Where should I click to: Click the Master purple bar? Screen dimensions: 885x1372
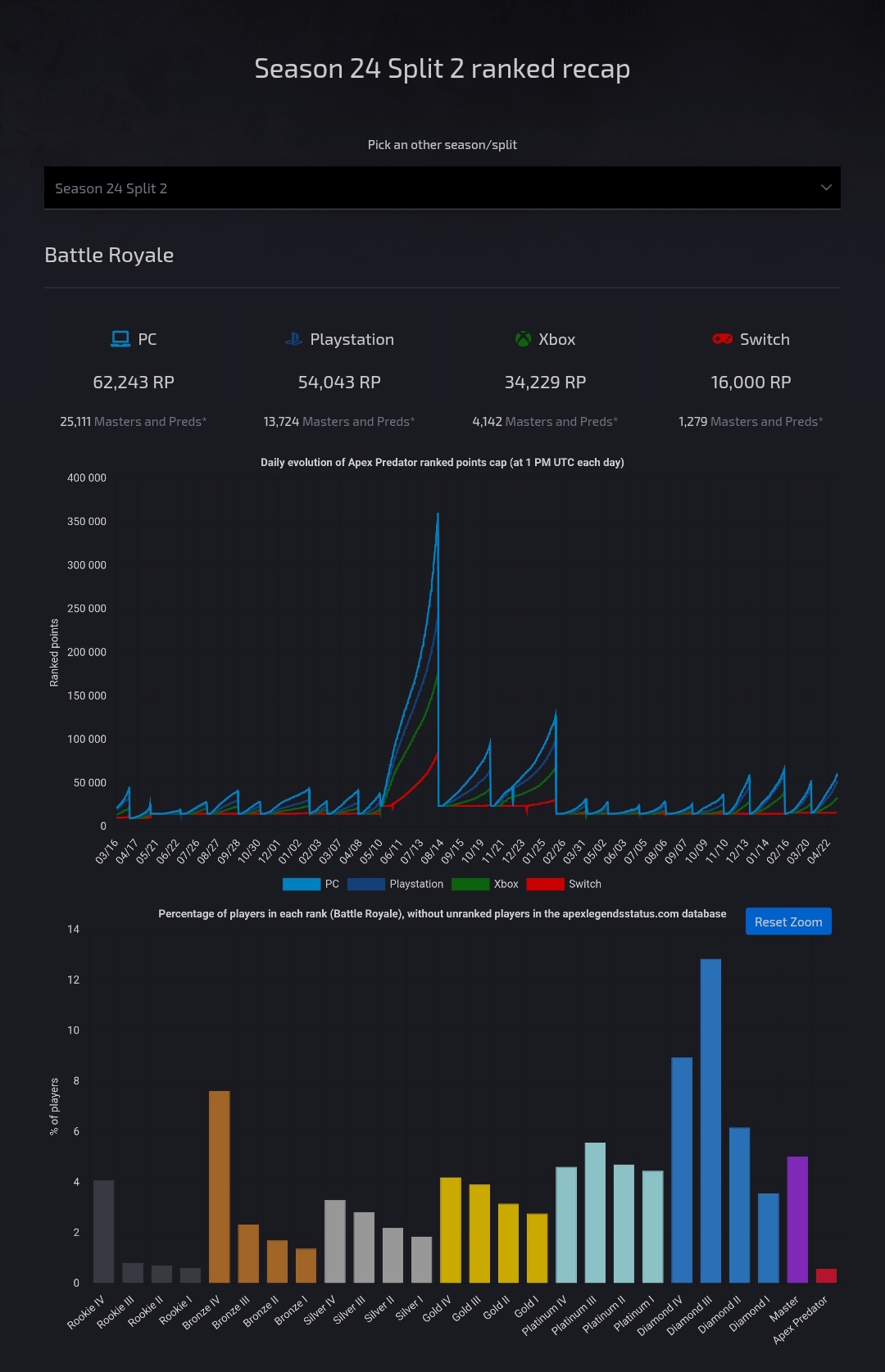click(797, 1220)
